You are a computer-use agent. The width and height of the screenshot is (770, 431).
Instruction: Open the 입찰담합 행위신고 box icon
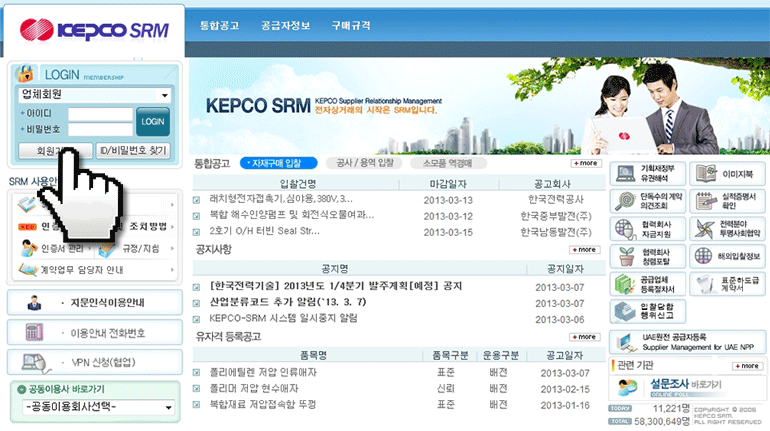tap(625, 311)
